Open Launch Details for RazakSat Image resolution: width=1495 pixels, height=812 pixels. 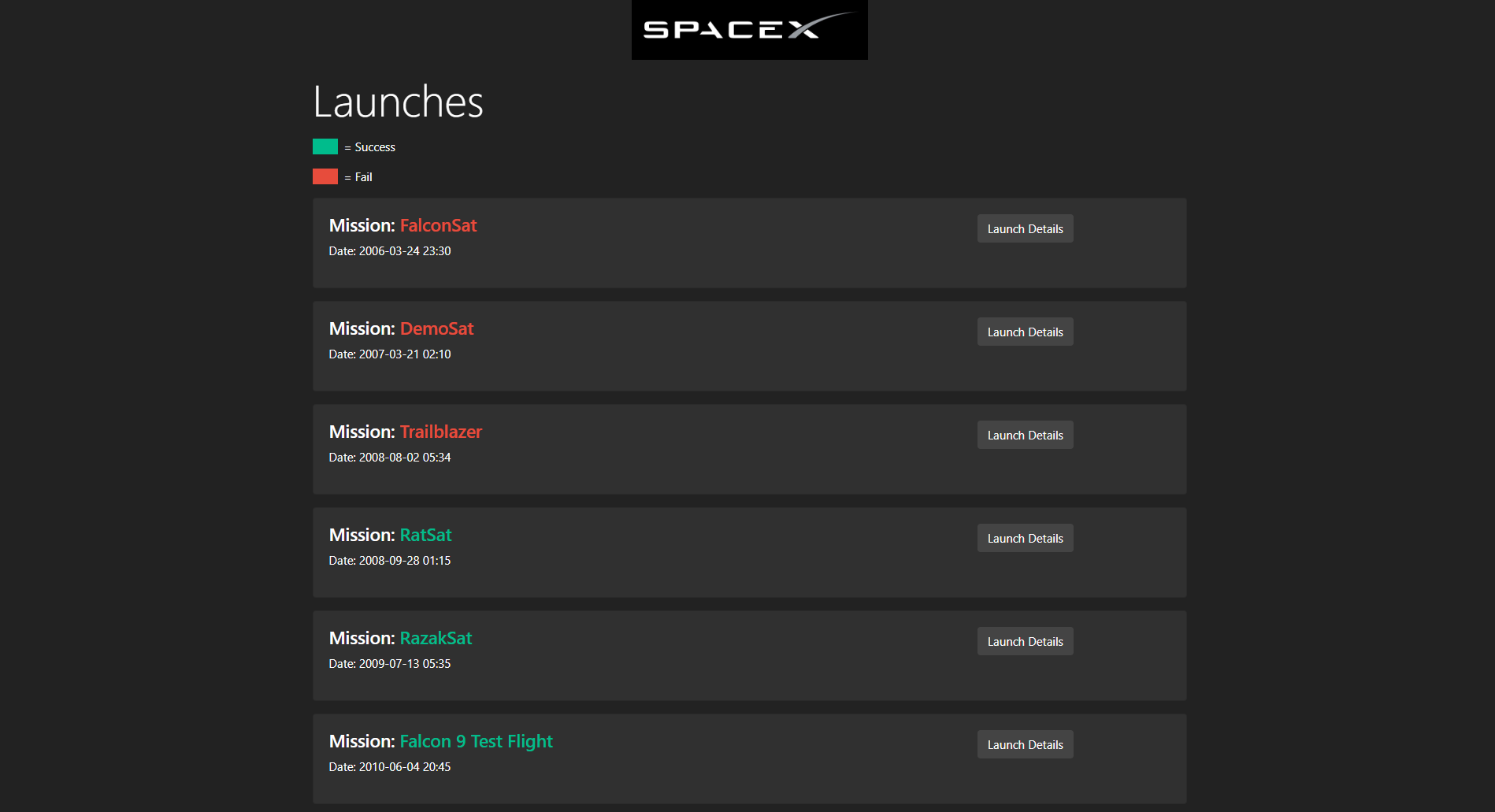pyautogui.click(x=1025, y=641)
